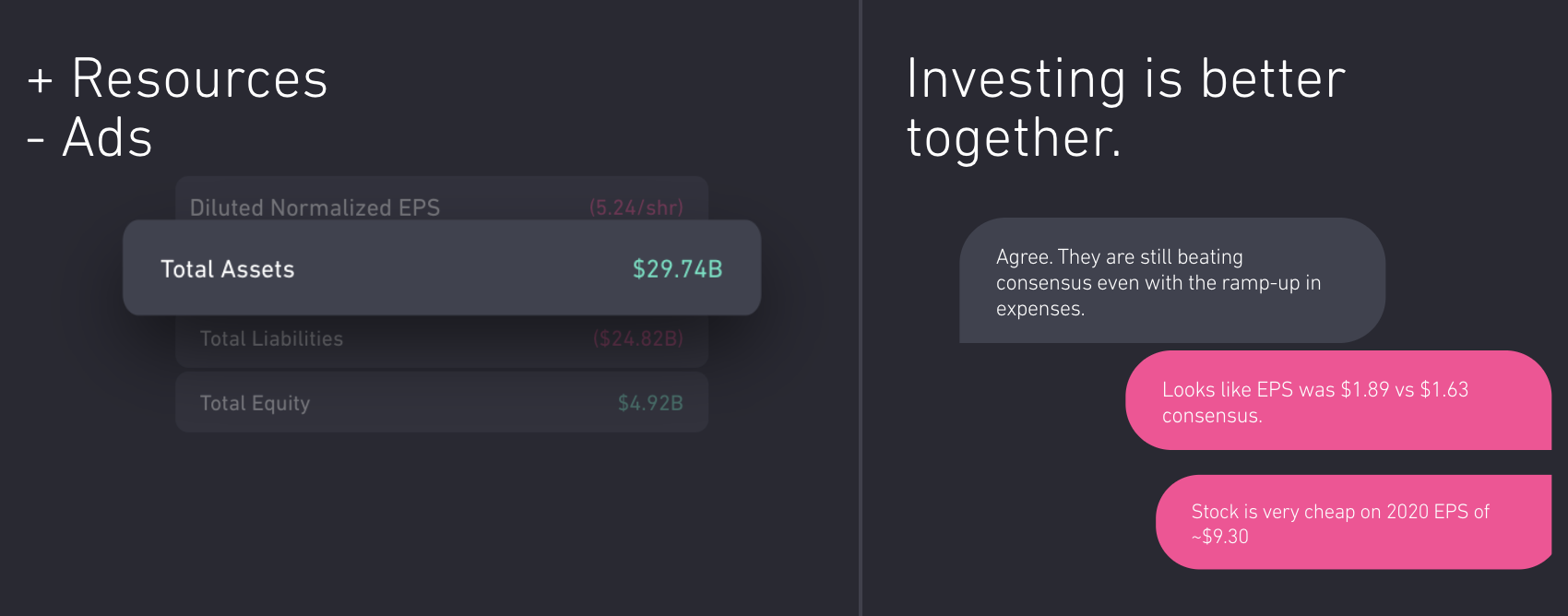
Task: Click the 'Stock is very cheap' chat bubble
Action: [x=1353, y=522]
